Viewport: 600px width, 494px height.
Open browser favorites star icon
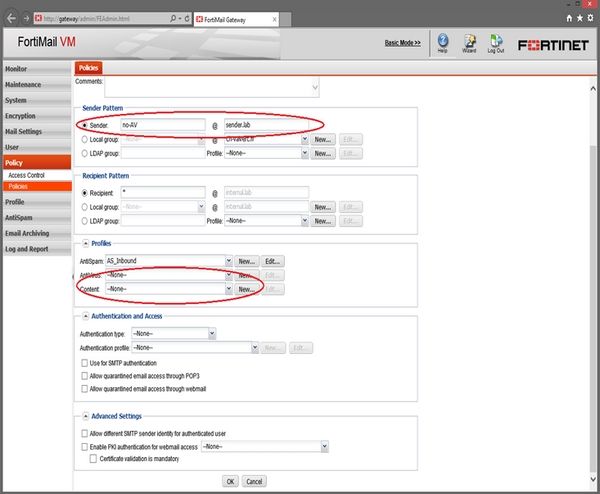pyautogui.click(x=580, y=18)
